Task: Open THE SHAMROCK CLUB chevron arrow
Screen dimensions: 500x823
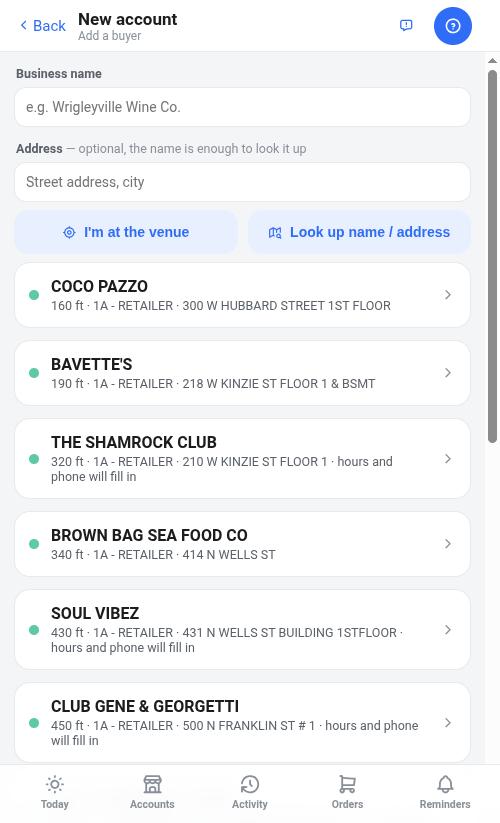Action: click(448, 459)
